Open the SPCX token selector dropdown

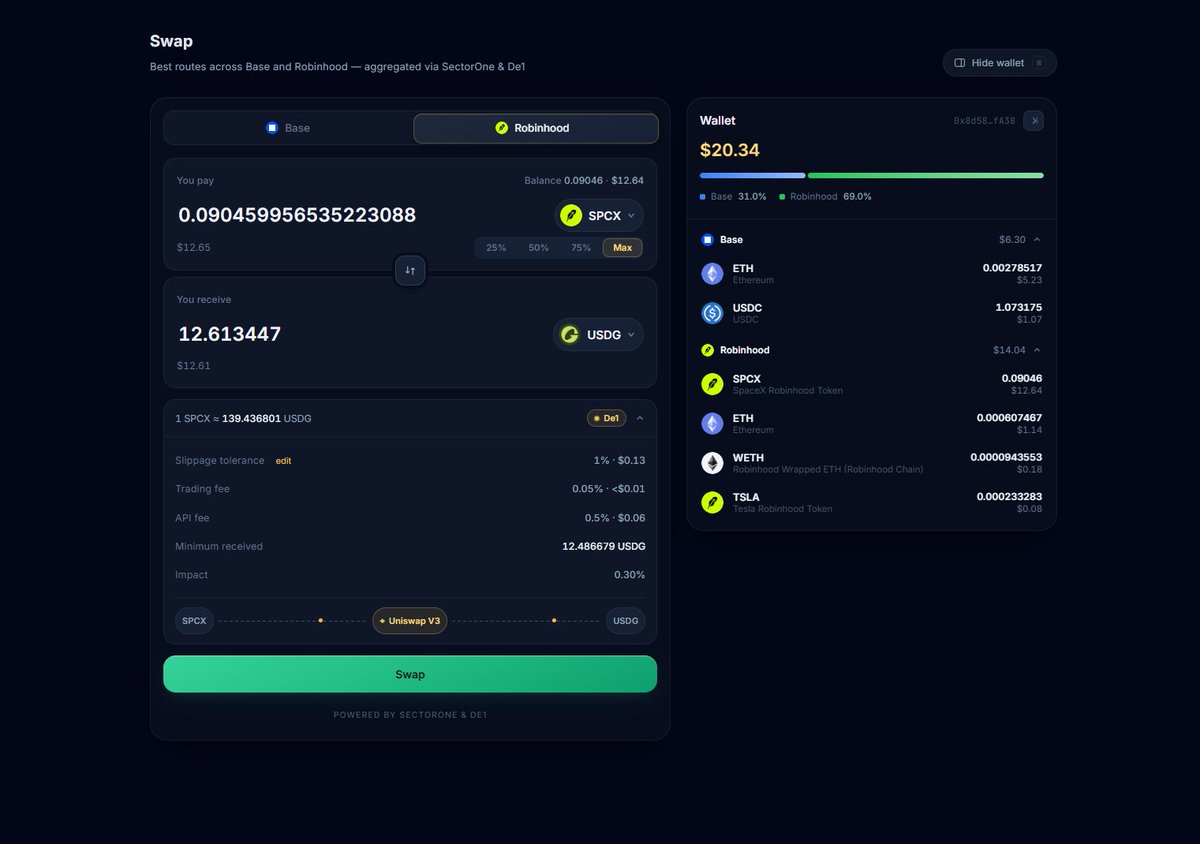pyautogui.click(x=599, y=215)
